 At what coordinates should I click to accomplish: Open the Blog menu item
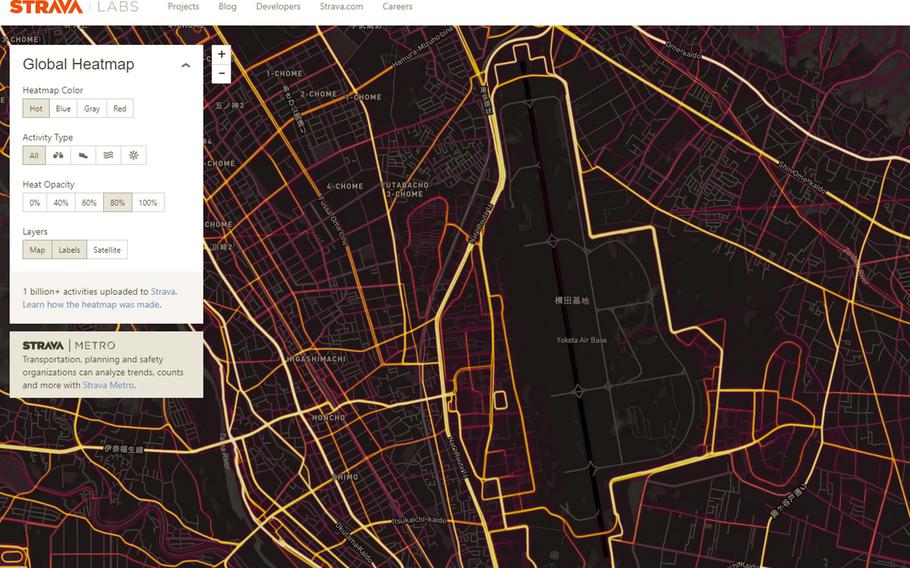point(228,7)
